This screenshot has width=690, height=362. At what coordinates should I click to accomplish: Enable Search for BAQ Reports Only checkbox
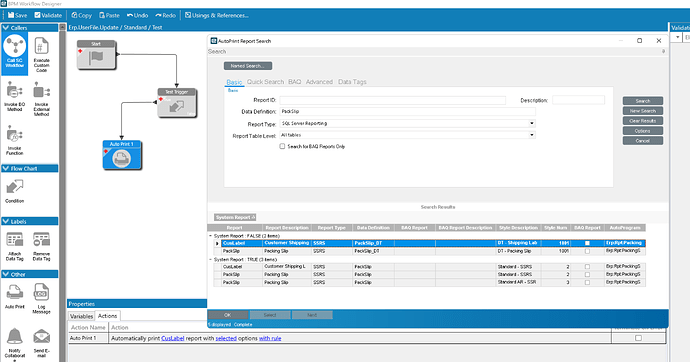click(x=282, y=146)
